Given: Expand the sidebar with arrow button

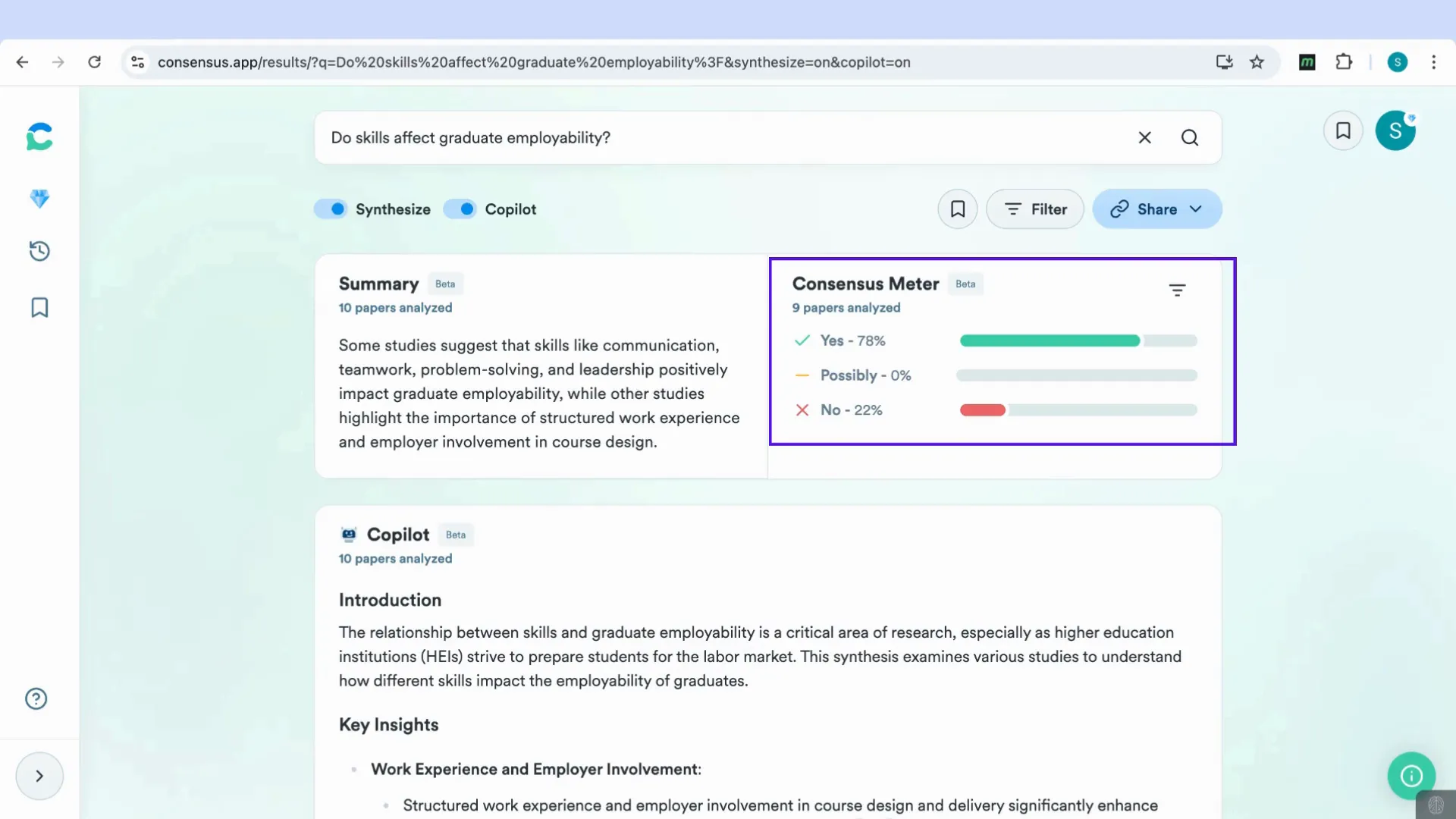Looking at the screenshot, I should click(x=39, y=776).
